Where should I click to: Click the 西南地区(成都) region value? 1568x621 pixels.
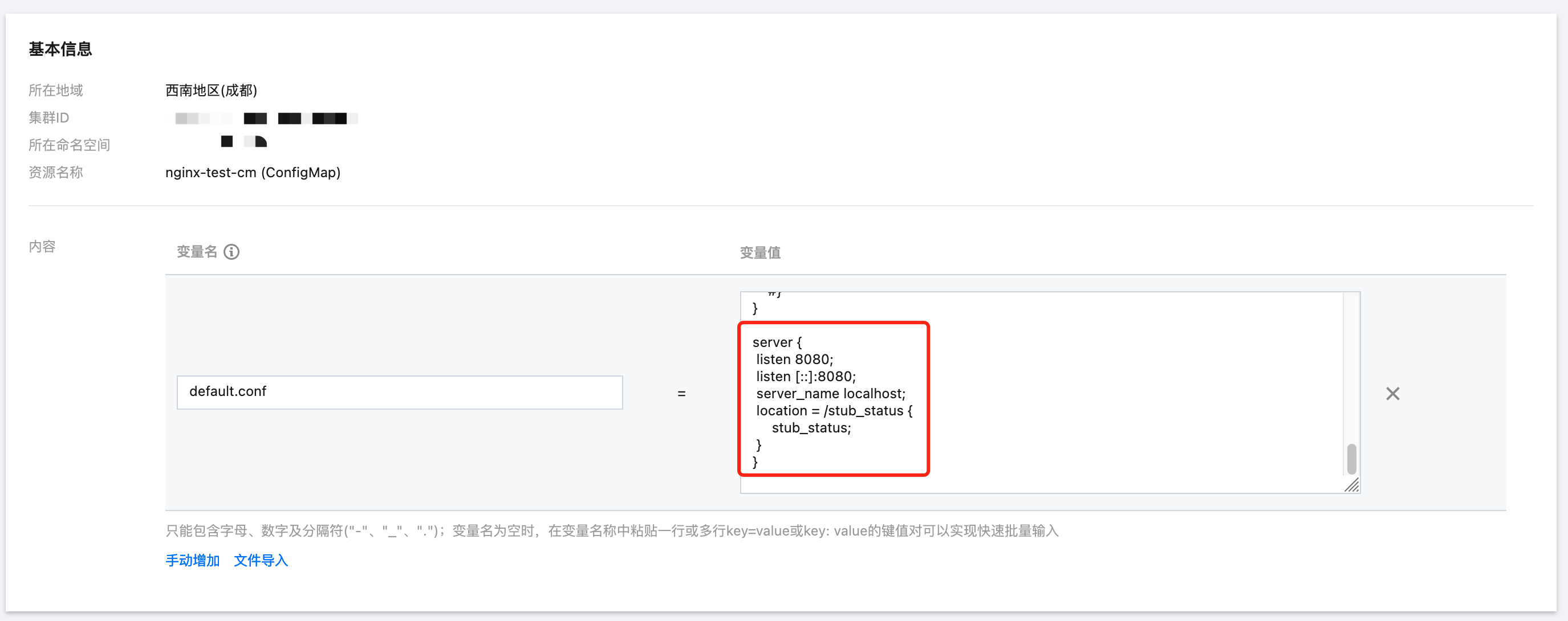tap(211, 91)
